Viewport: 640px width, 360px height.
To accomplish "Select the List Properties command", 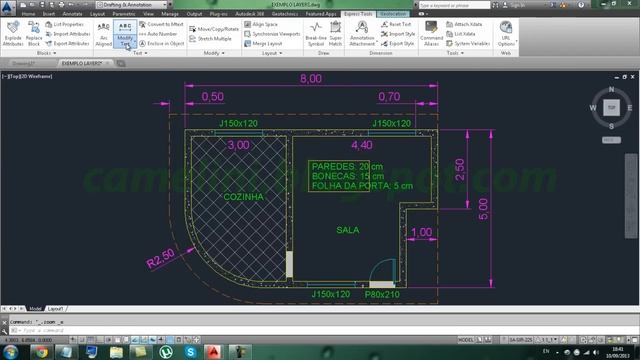I will tap(64, 24).
